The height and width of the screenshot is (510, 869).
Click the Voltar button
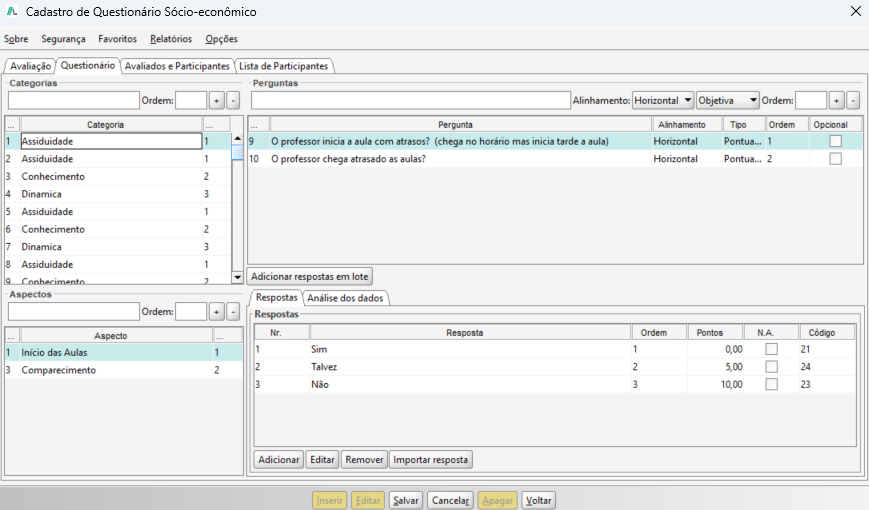click(x=538, y=500)
